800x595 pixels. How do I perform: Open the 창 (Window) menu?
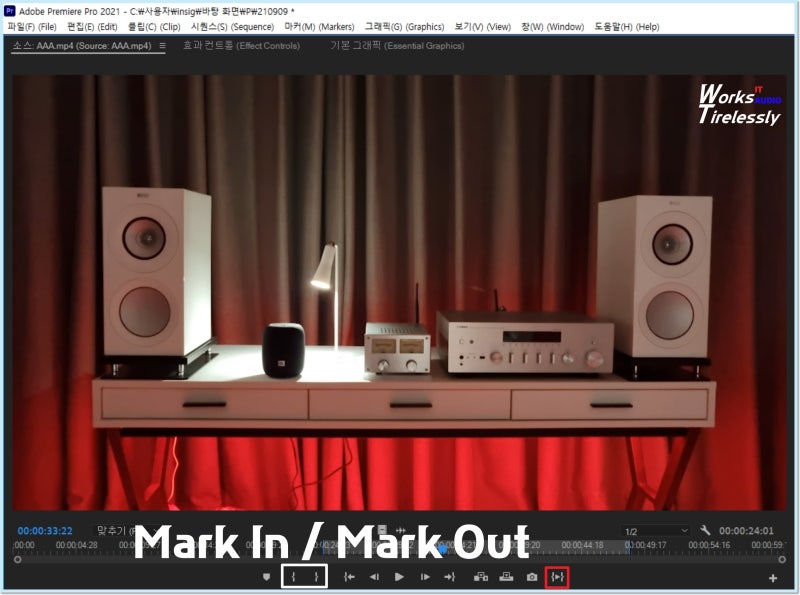coord(553,27)
